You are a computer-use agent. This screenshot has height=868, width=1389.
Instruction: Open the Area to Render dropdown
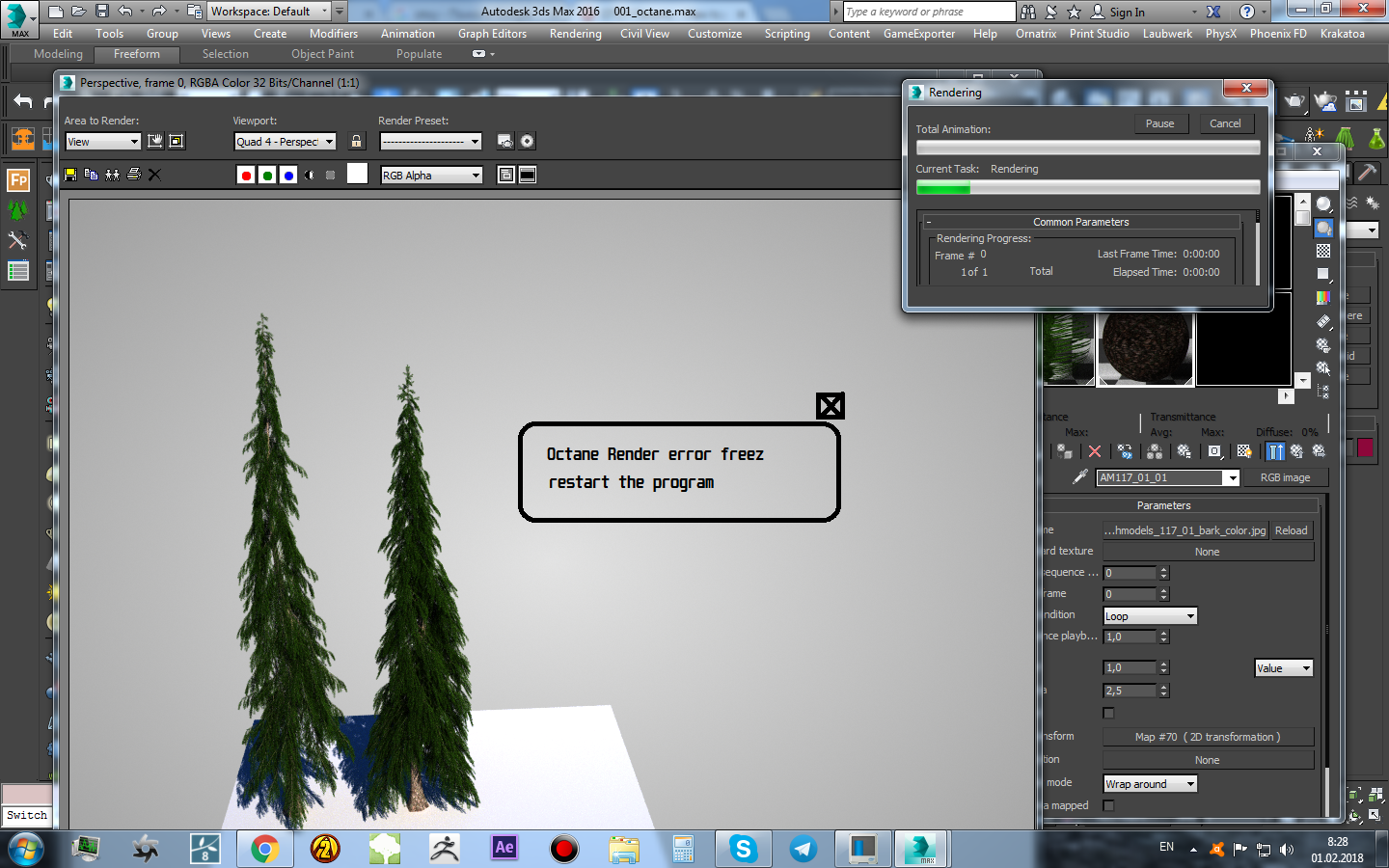(x=103, y=142)
